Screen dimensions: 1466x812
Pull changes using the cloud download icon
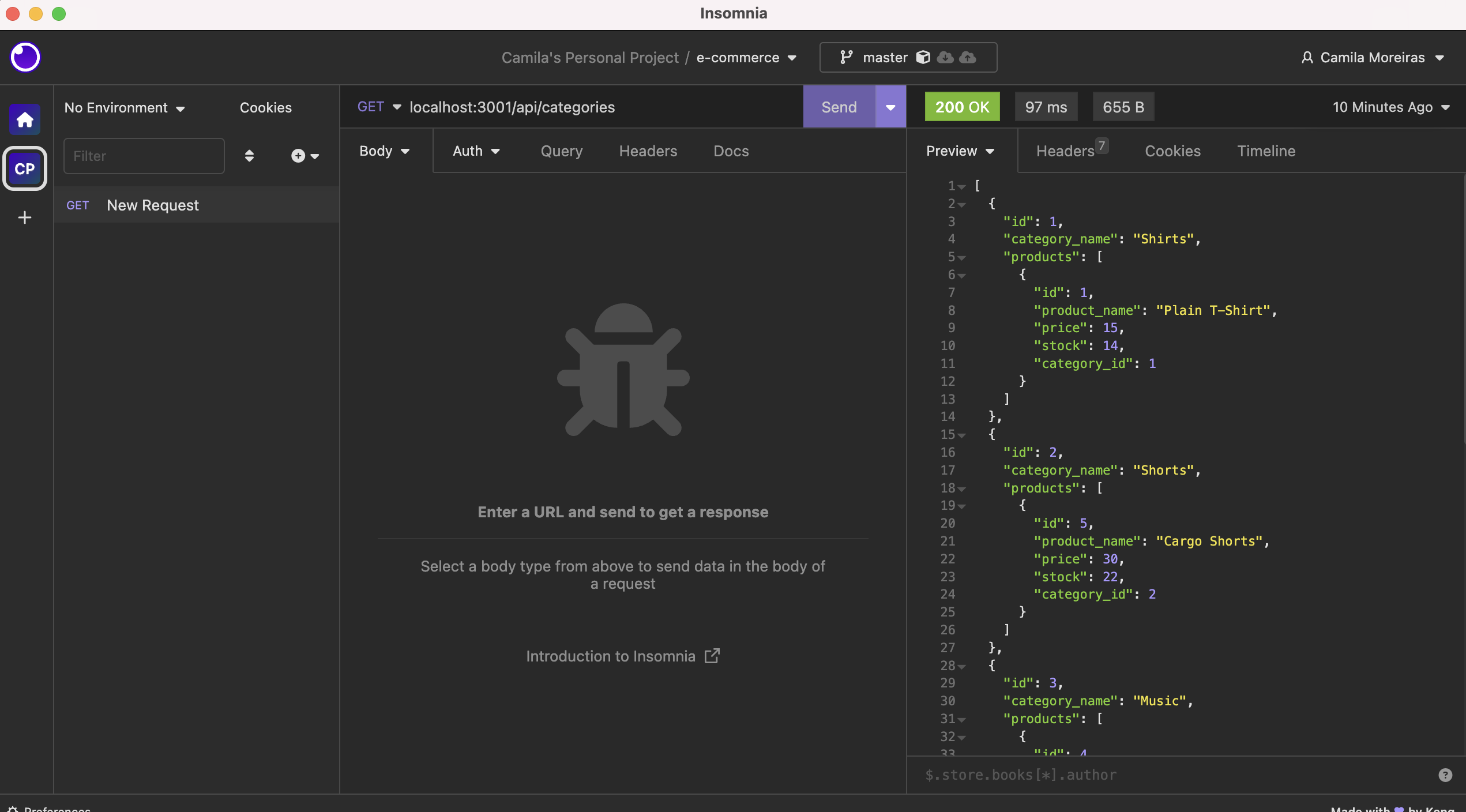click(945, 57)
